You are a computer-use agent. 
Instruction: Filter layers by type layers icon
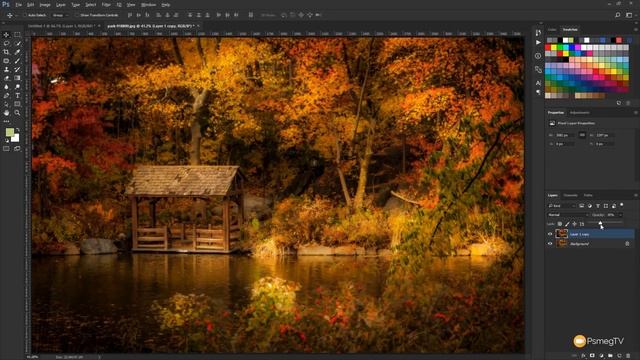click(x=598, y=206)
